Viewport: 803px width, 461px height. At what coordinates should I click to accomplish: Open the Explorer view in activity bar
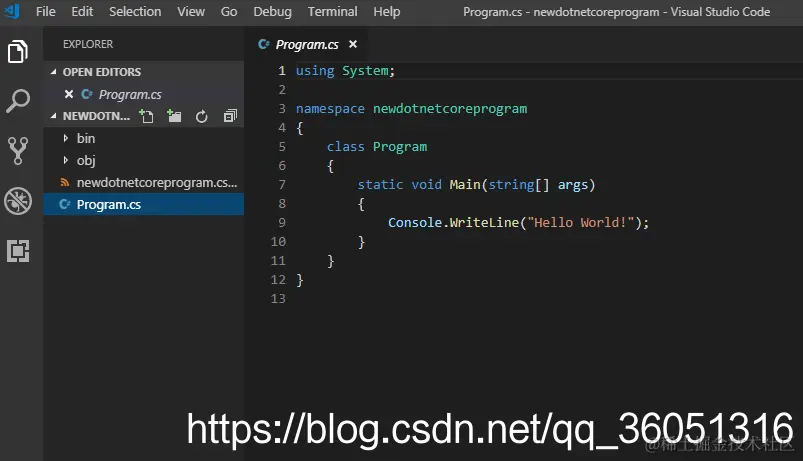pos(18,51)
